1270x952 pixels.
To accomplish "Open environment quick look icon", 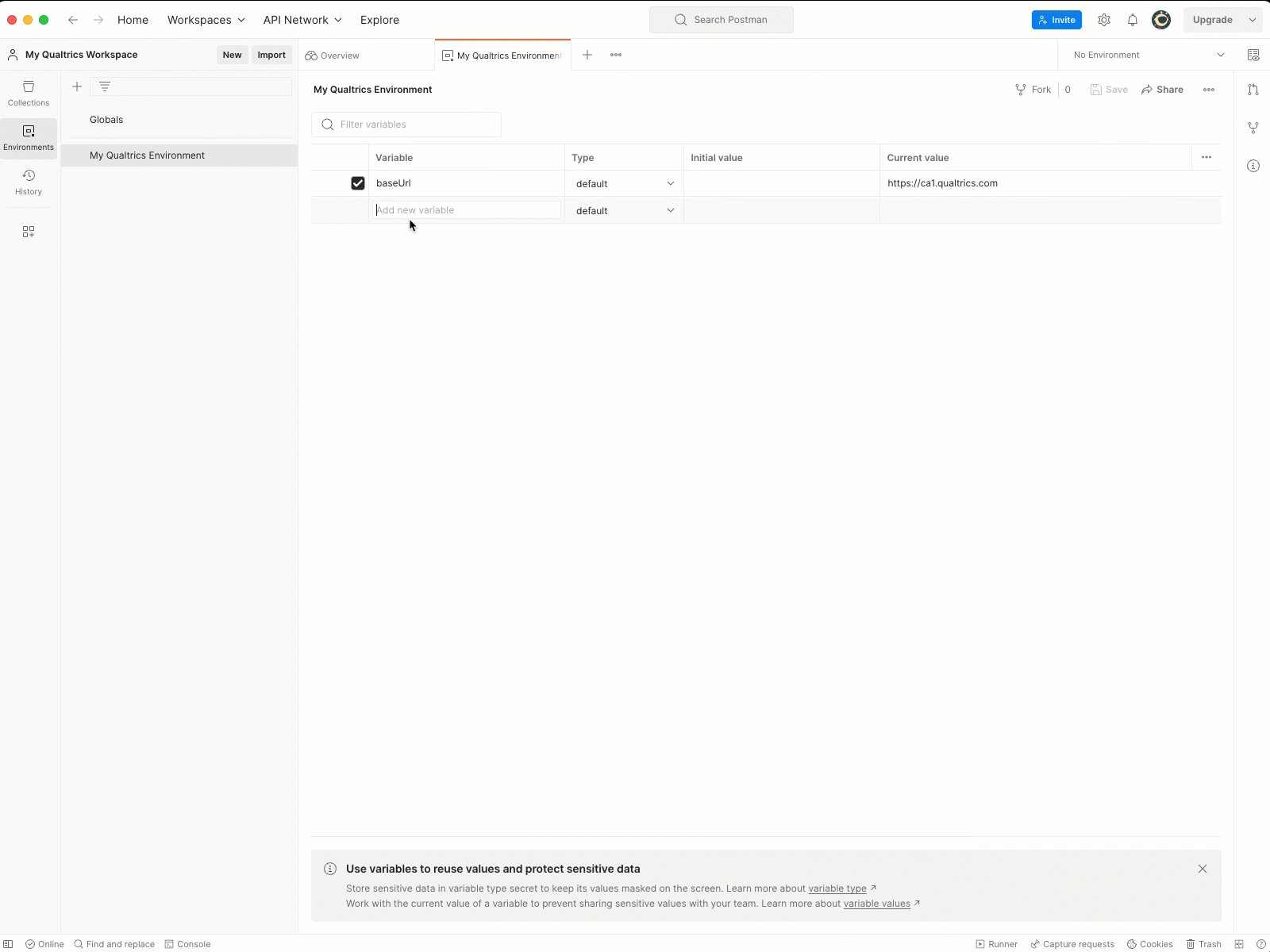I will point(1253,55).
